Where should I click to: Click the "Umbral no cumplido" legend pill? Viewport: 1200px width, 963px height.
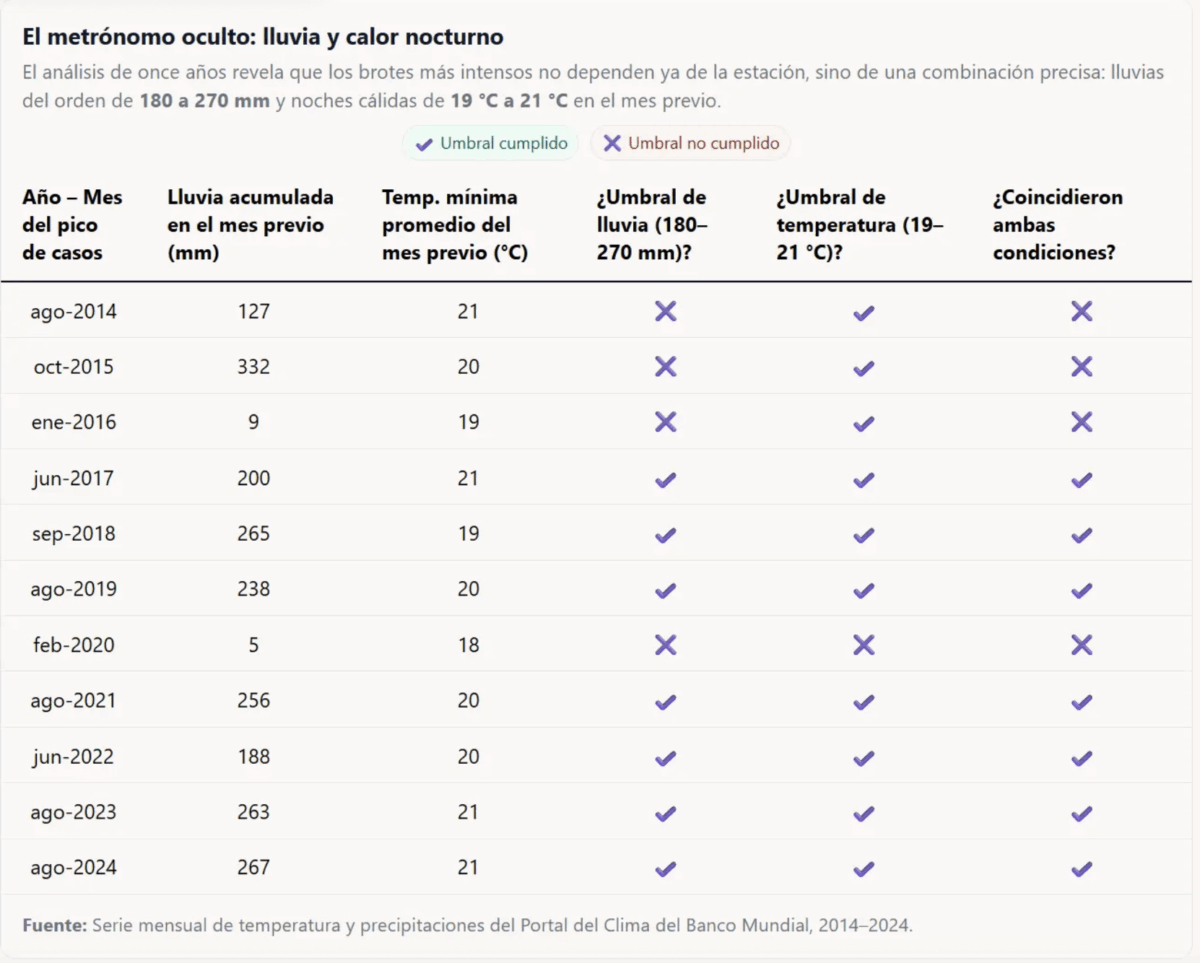[x=691, y=144]
